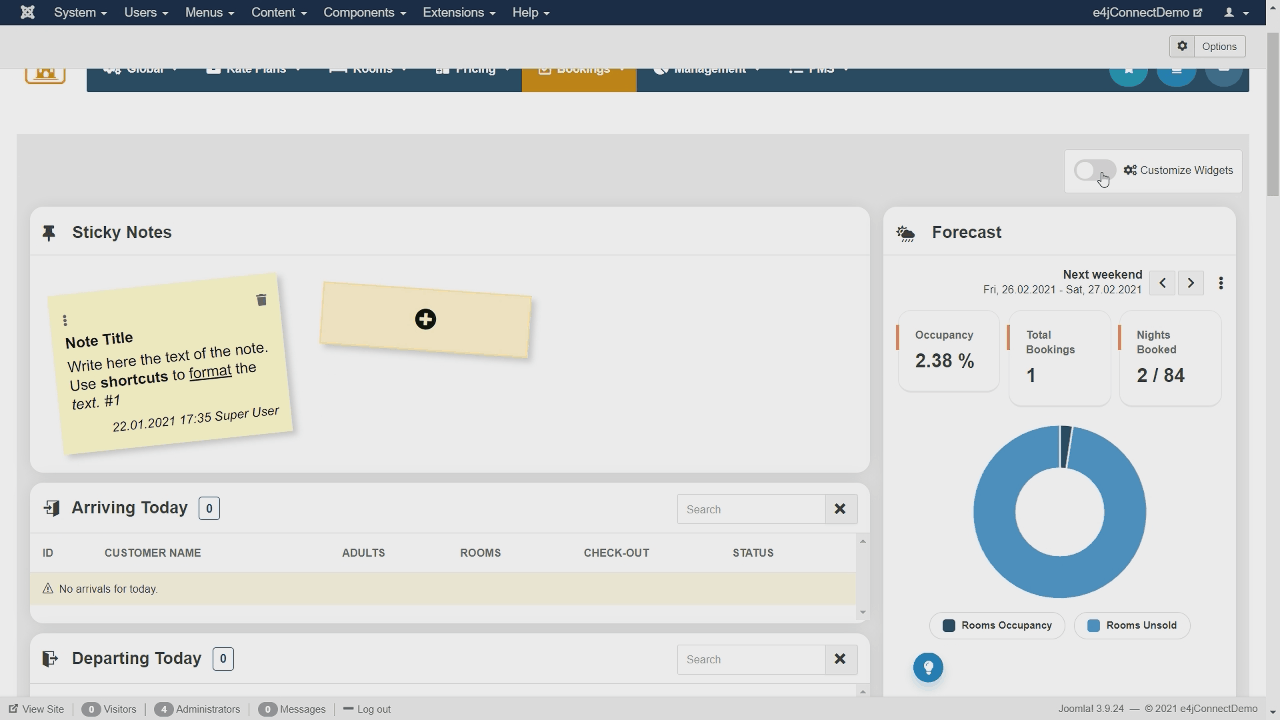Add a new sticky note
Screen dimensions: 1280x720
(425, 319)
